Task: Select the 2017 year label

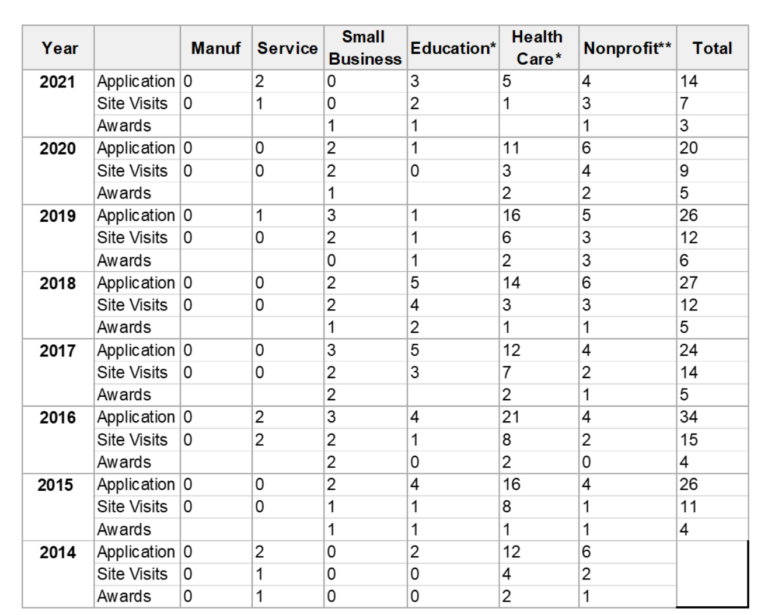Action: pyautogui.click(x=58, y=351)
